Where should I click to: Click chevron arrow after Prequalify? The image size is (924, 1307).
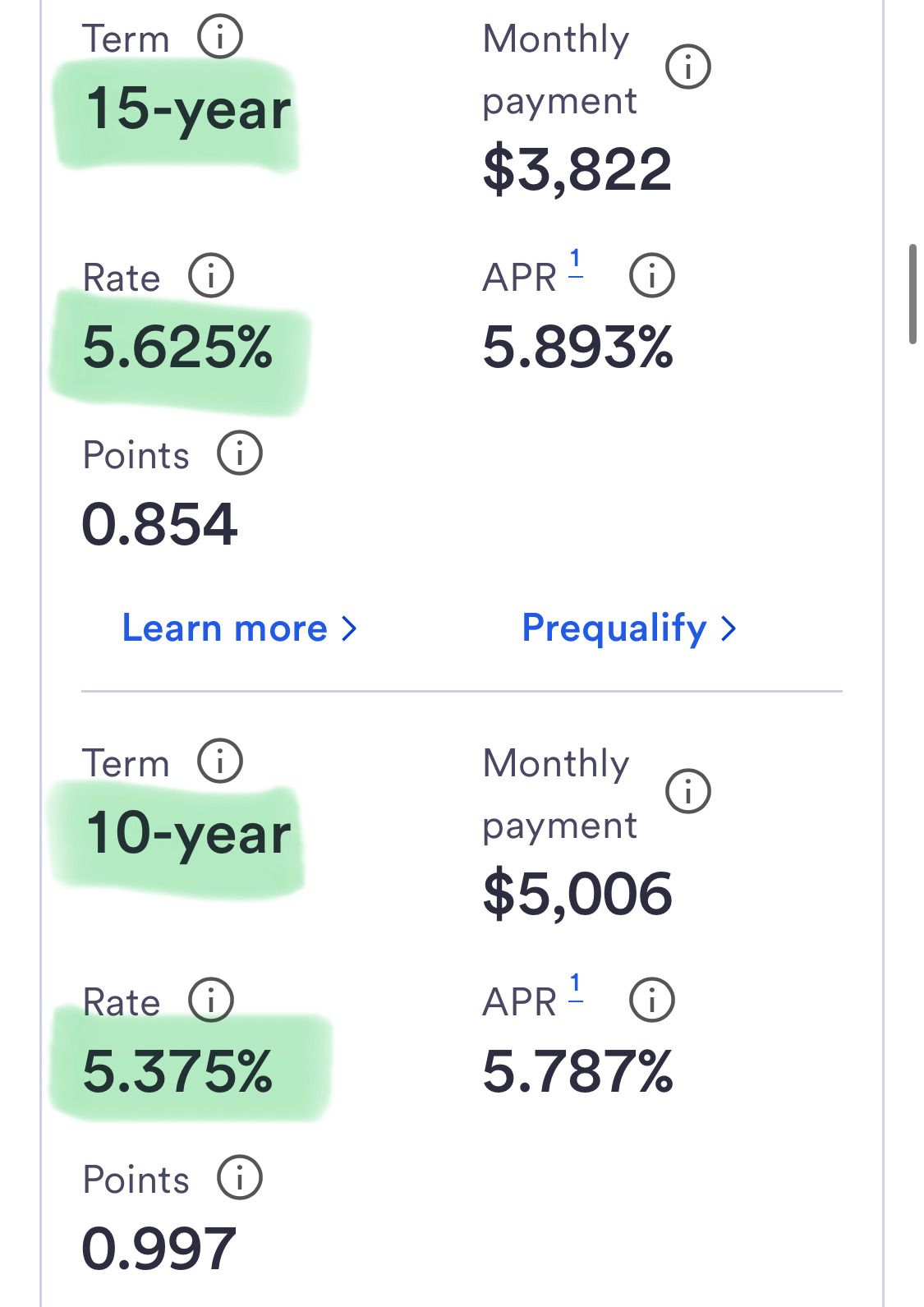pyautogui.click(x=728, y=629)
